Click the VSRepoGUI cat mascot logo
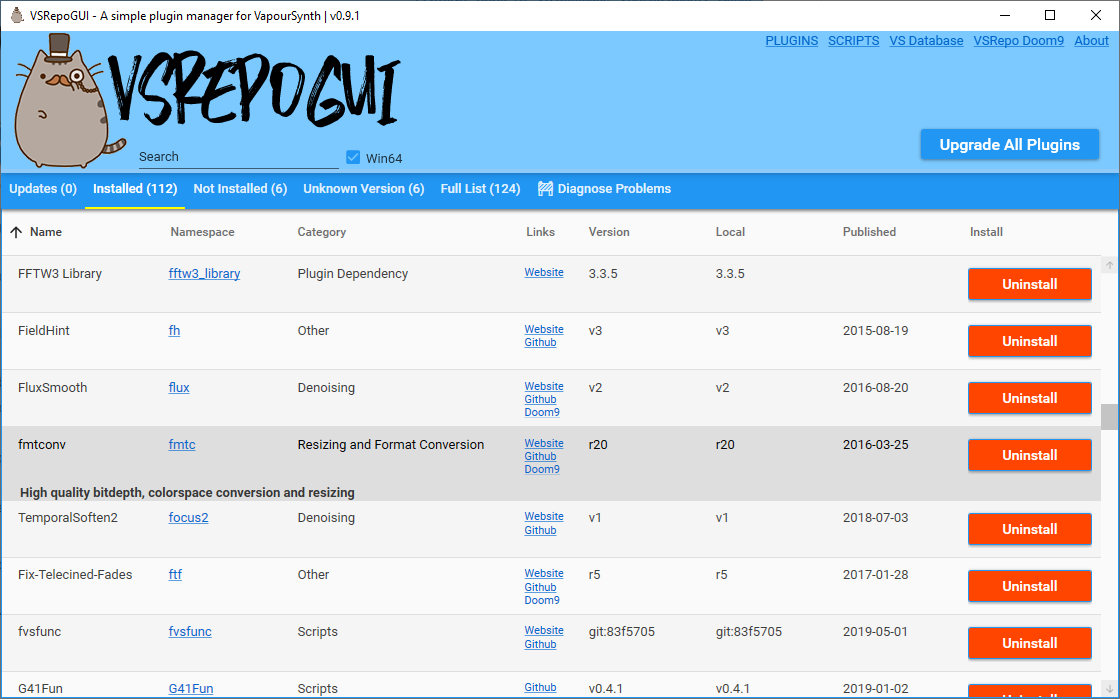The width and height of the screenshot is (1120, 699). coord(68,100)
